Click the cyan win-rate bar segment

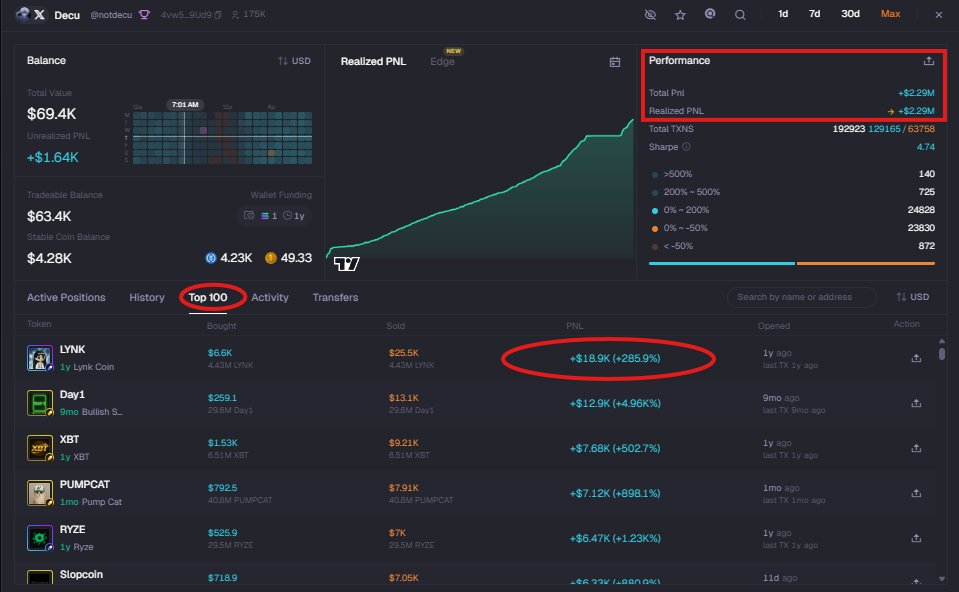722,264
